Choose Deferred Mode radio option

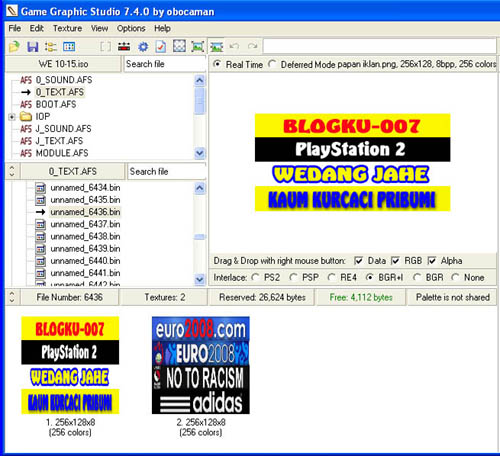[x=272, y=64]
